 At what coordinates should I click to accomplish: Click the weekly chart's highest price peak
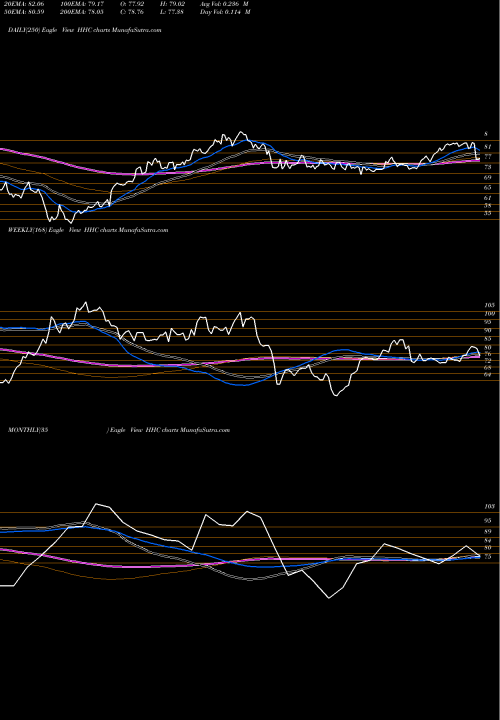(x=85, y=303)
